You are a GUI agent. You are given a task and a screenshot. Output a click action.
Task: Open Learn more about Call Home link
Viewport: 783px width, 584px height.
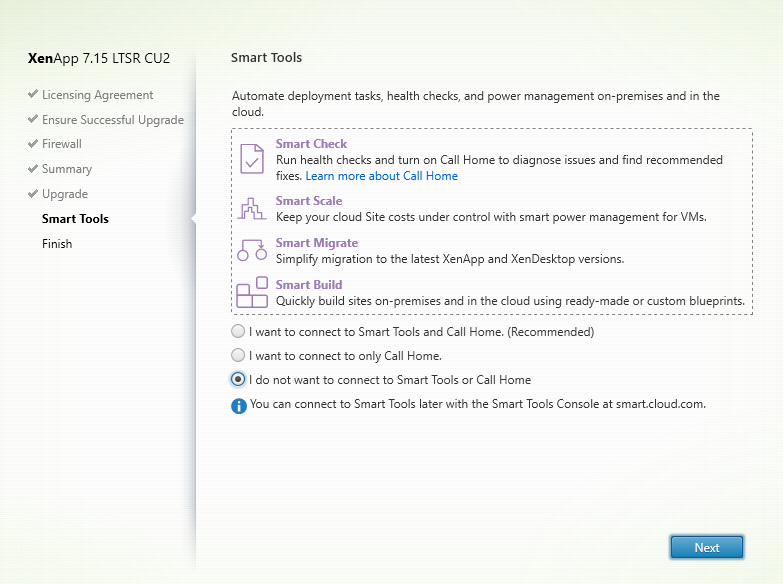[381, 176]
